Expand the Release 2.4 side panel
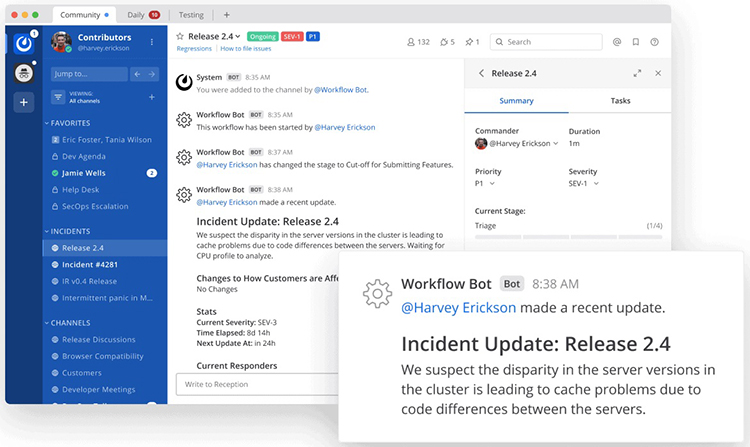The width and height of the screenshot is (750, 447). point(638,73)
